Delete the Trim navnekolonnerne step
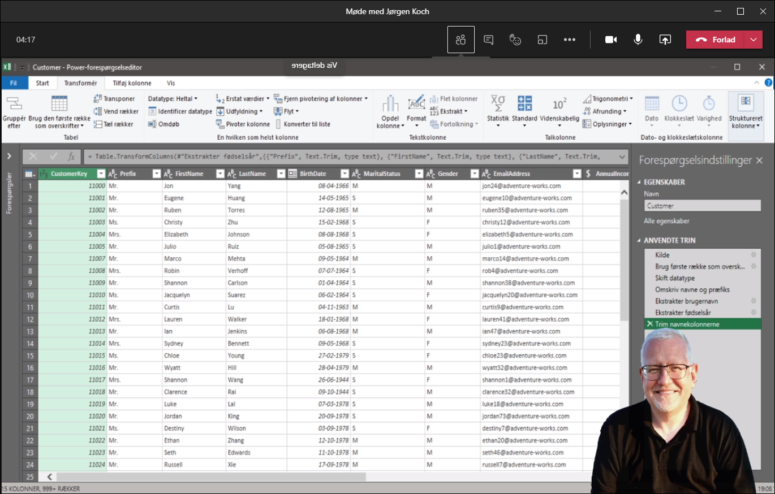 (649, 324)
